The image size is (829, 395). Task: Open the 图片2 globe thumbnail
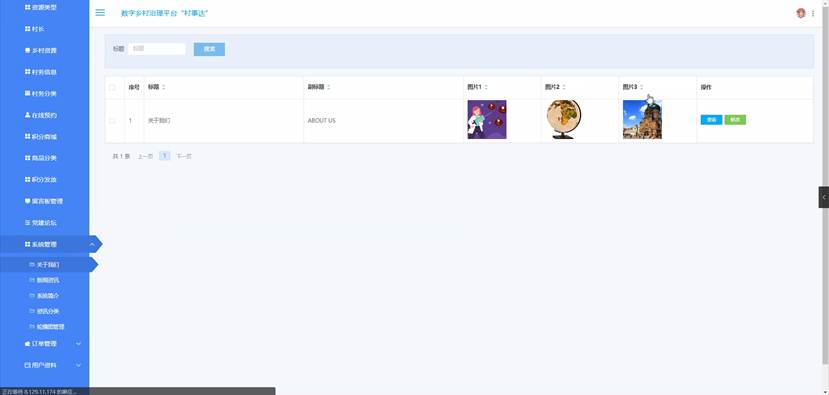(564, 120)
